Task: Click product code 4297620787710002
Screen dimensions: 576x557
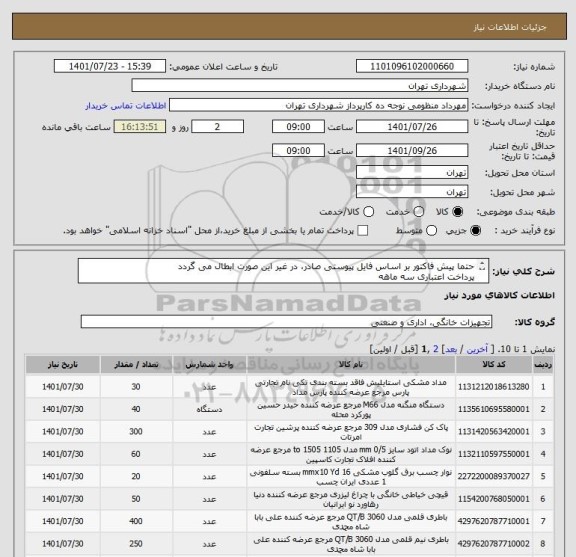Action: click(494, 544)
